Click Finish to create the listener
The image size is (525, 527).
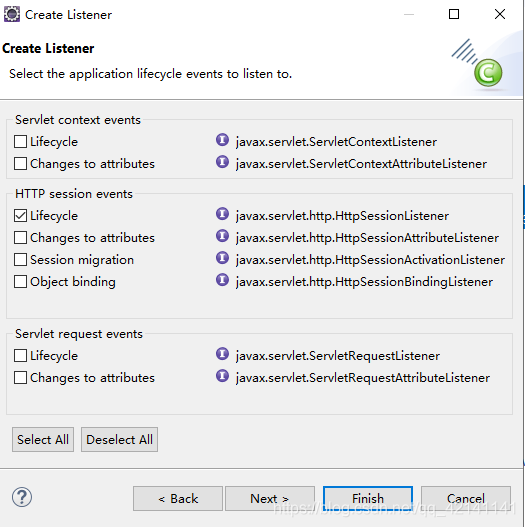pos(368,498)
